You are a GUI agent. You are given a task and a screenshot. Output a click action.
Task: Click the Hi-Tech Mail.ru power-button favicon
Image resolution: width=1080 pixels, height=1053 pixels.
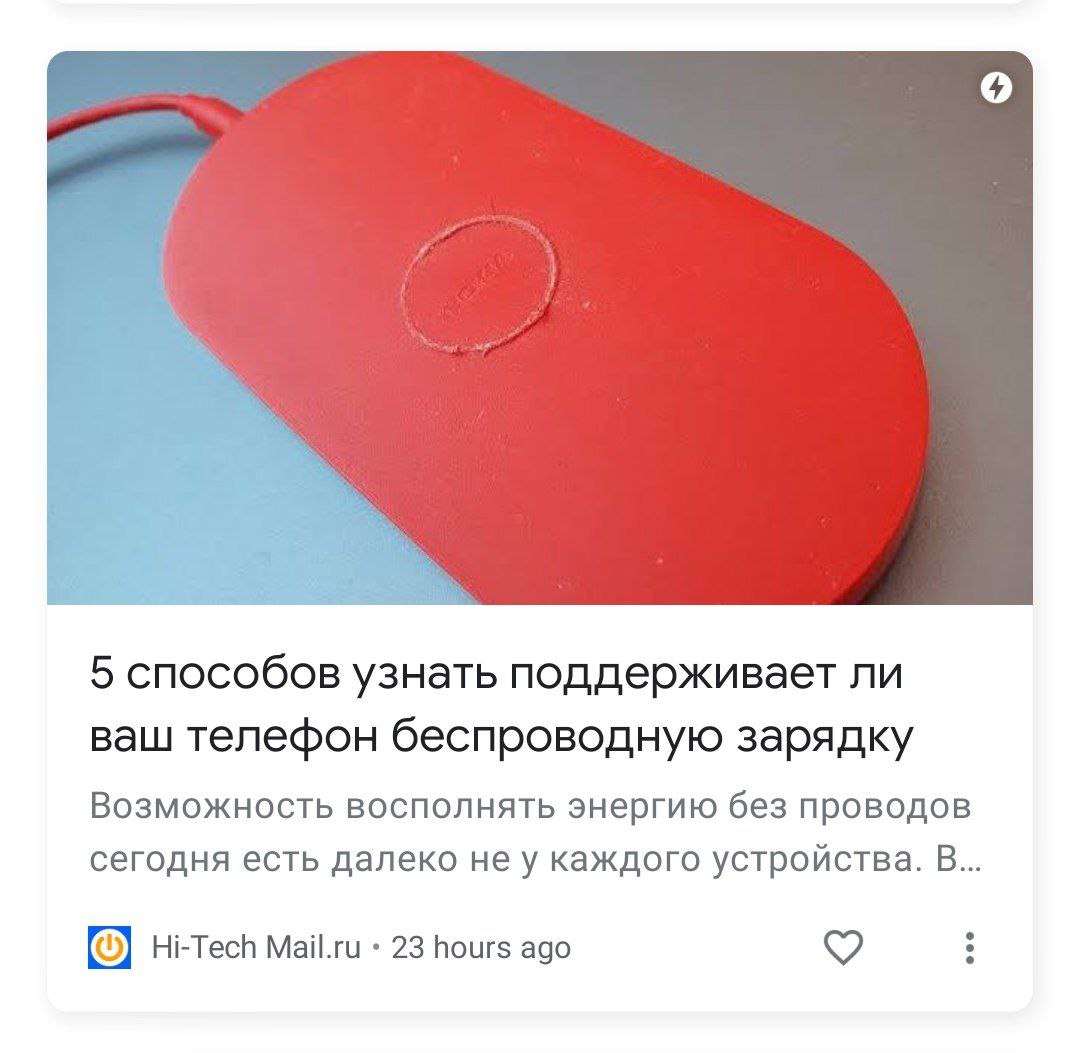(x=109, y=948)
